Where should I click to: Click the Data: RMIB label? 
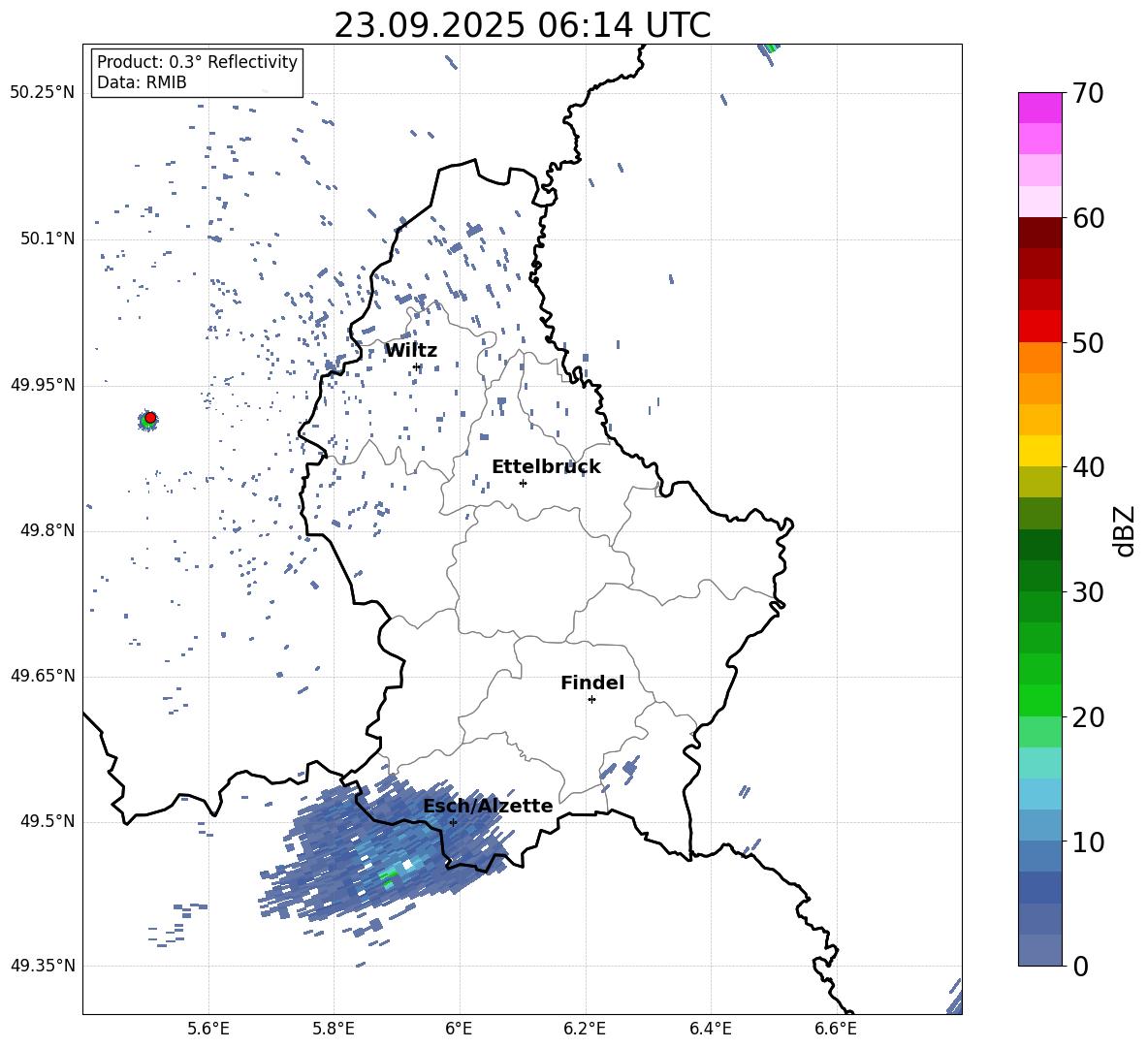point(142,82)
